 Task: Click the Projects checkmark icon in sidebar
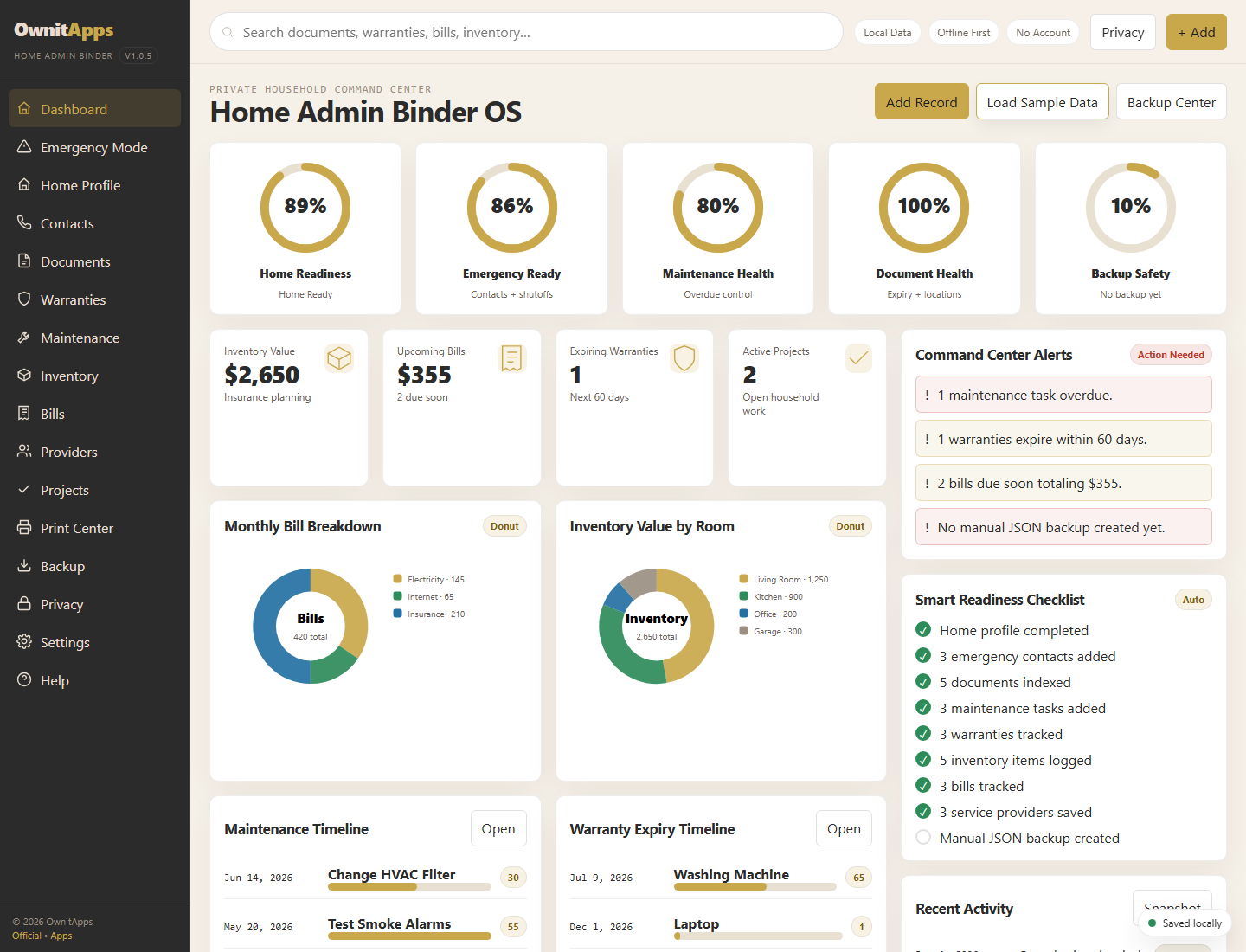pyautogui.click(x=24, y=490)
